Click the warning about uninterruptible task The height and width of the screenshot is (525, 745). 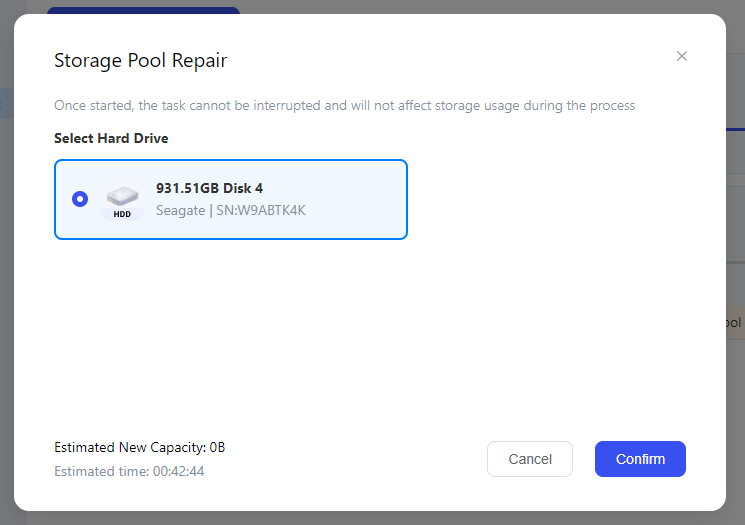point(344,105)
